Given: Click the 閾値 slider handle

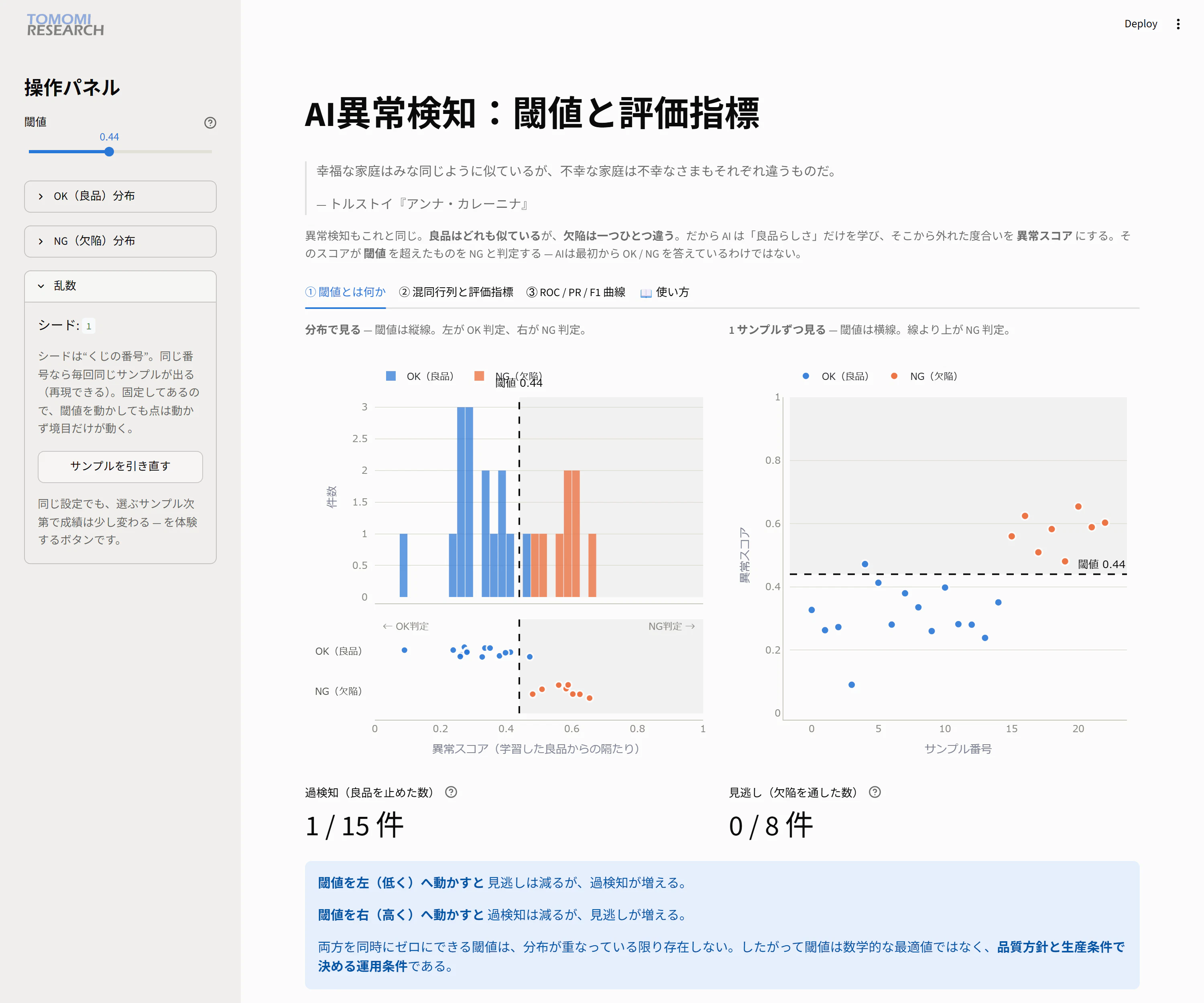Looking at the screenshot, I should (109, 152).
